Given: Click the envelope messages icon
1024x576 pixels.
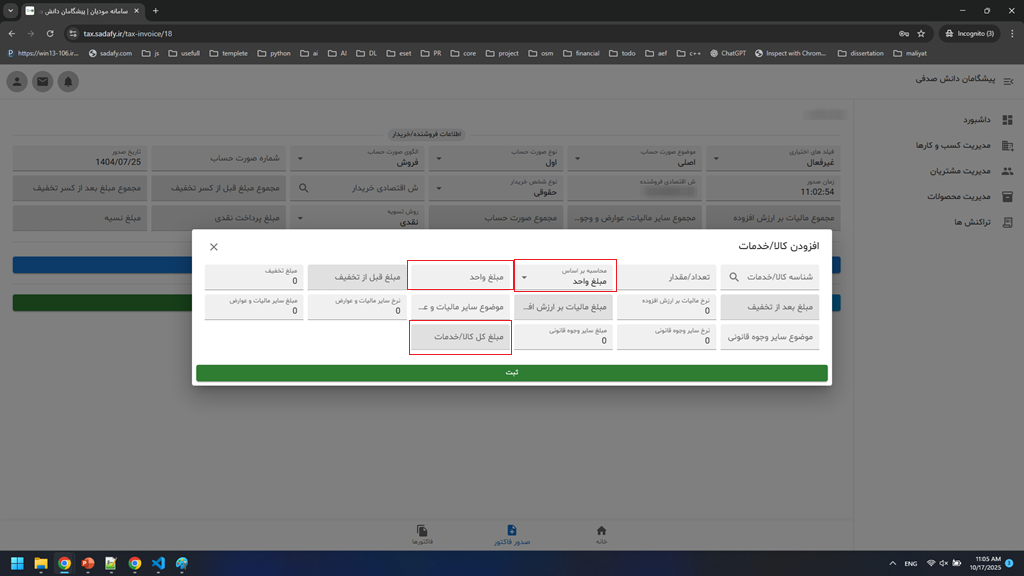Looking at the screenshot, I should 42,82.
